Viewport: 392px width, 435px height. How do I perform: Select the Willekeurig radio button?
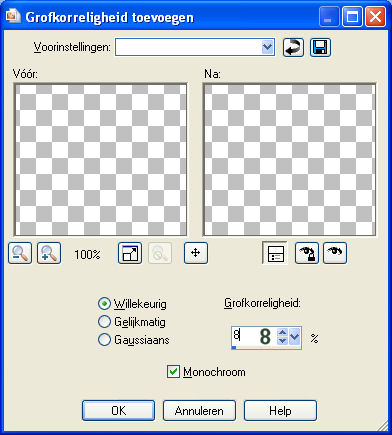pos(105,304)
